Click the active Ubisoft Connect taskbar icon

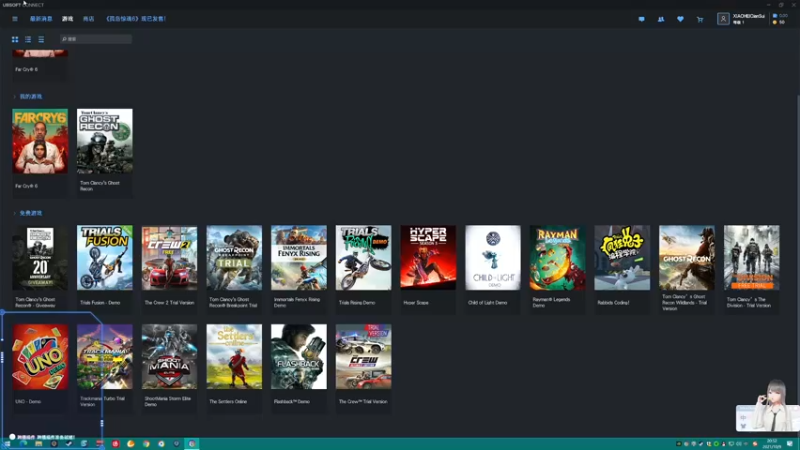click(x=192, y=444)
